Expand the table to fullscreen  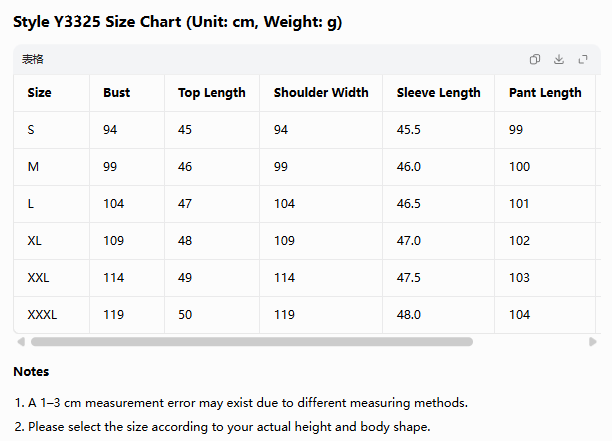pos(583,59)
